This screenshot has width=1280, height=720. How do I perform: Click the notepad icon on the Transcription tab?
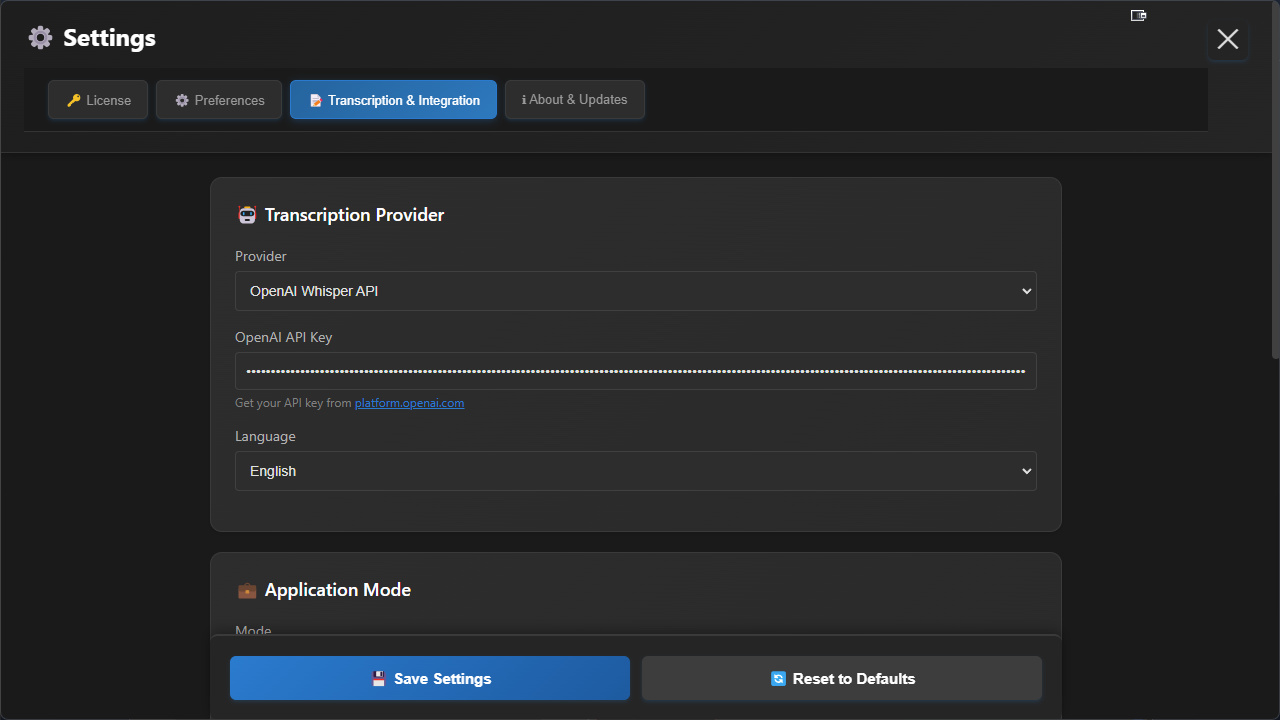point(315,100)
